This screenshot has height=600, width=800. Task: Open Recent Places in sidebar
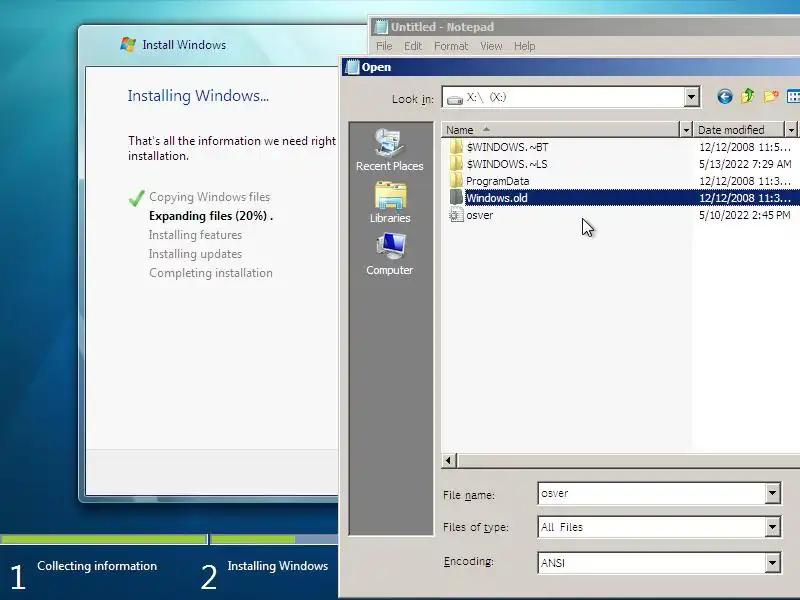click(x=390, y=149)
